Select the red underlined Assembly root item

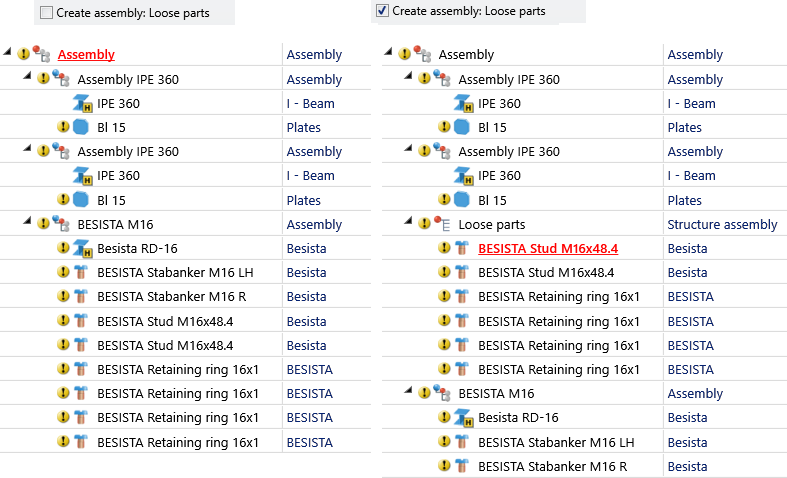click(86, 54)
